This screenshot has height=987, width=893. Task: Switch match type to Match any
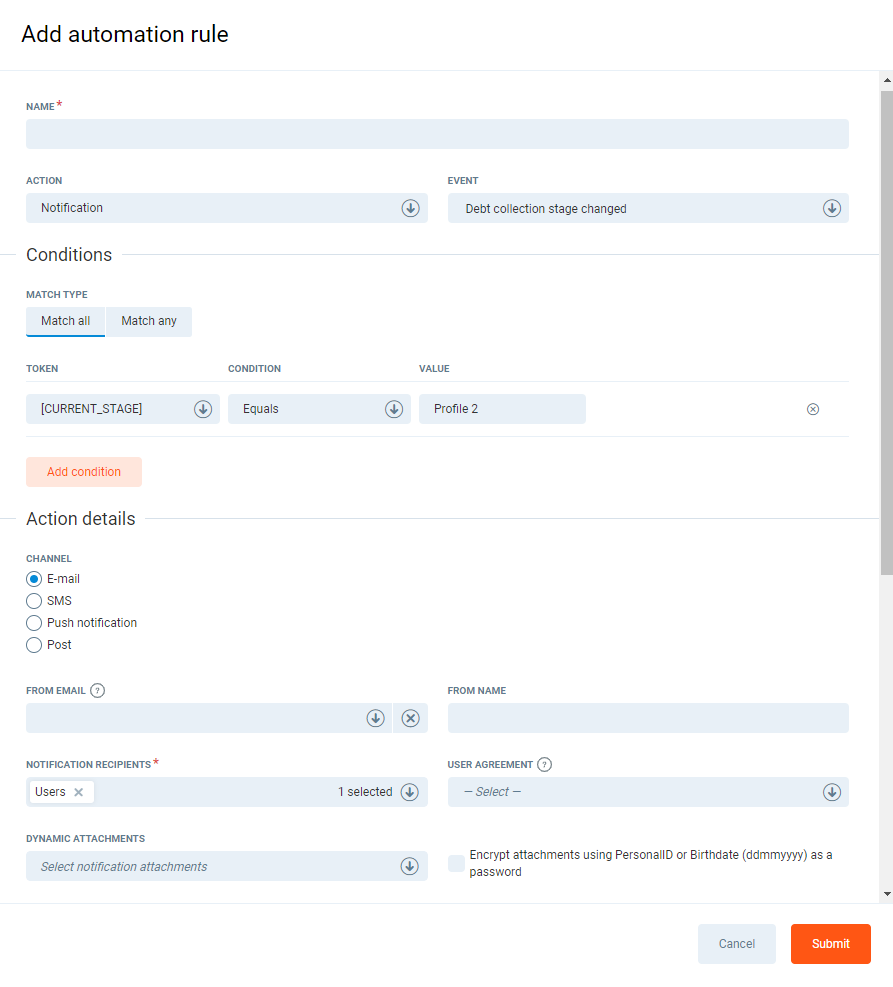149,321
